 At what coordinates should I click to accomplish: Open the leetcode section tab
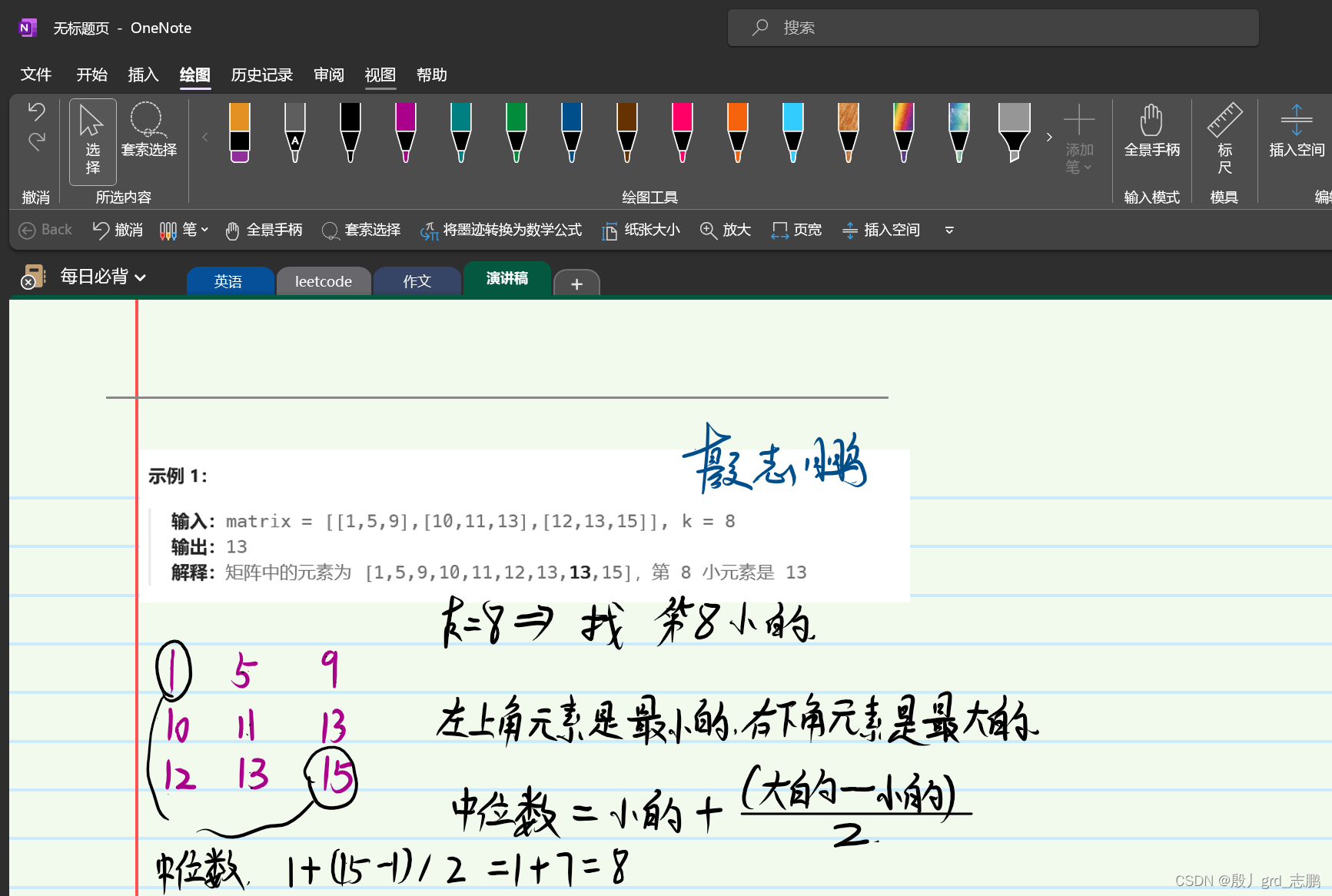click(324, 281)
